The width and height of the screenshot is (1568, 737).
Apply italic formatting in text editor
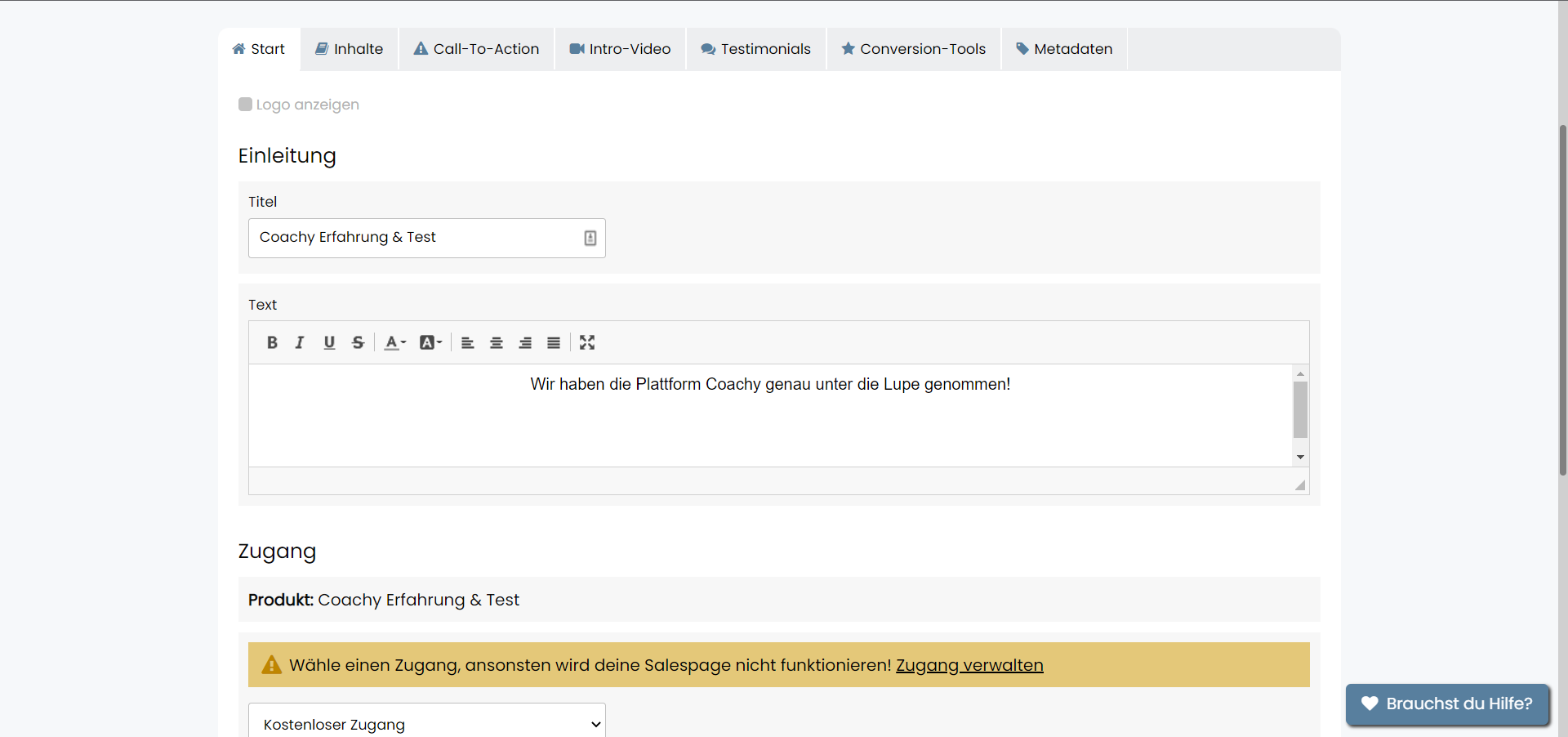click(x=300, y=342)
